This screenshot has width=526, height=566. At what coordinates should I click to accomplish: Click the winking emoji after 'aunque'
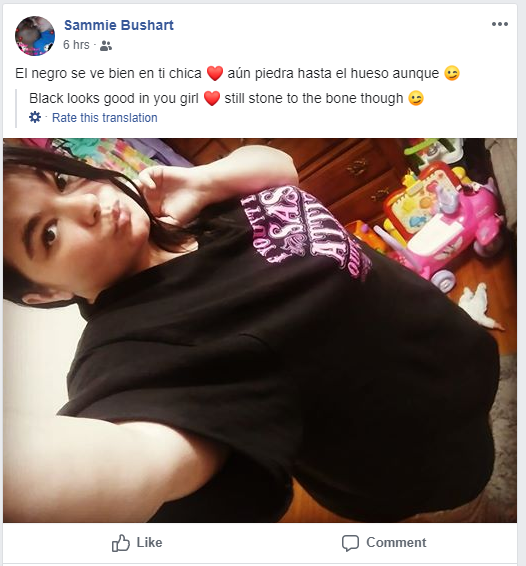click(452, 73)
